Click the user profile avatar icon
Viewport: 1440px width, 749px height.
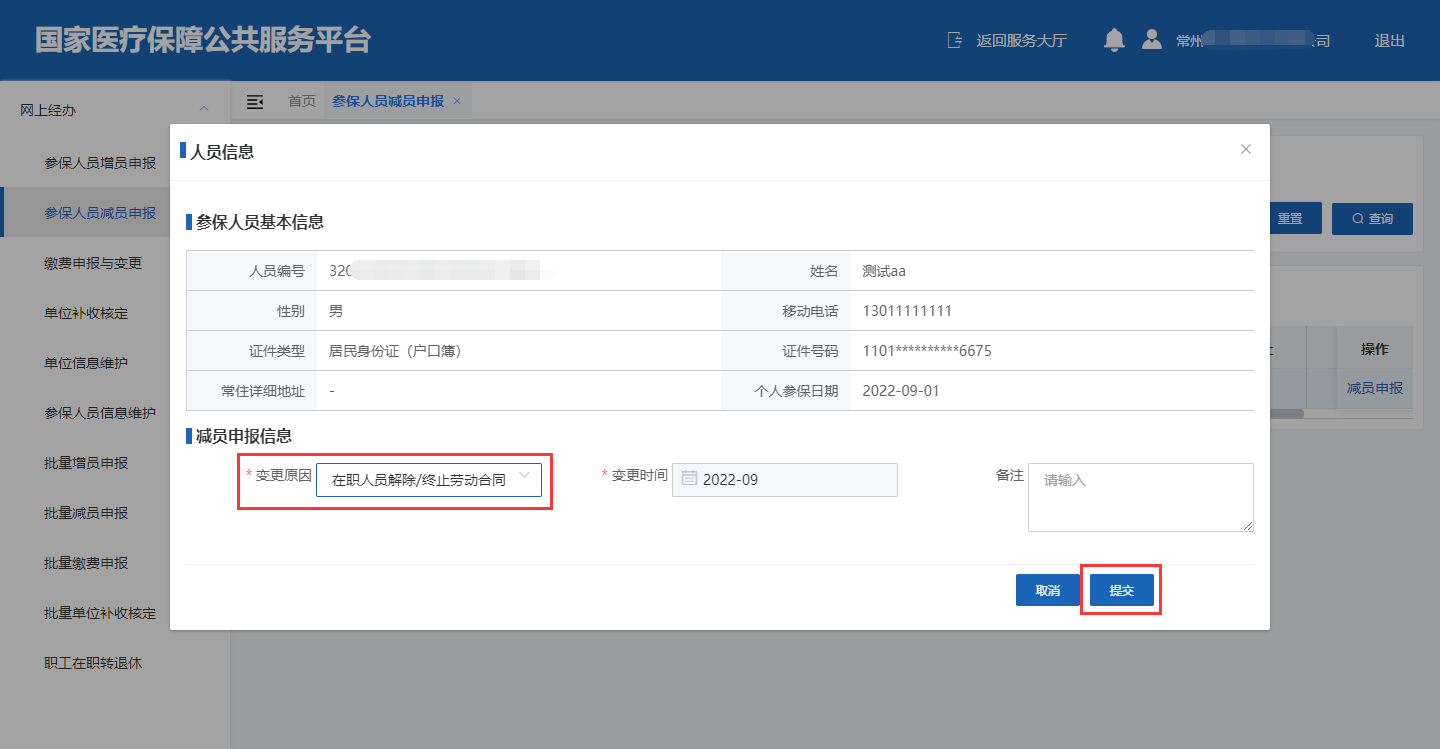coord(1152,40)
